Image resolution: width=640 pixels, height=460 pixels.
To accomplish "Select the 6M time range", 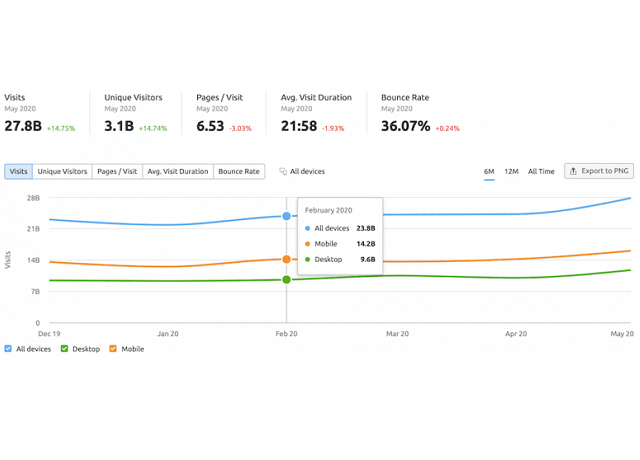I will point(489,172).
